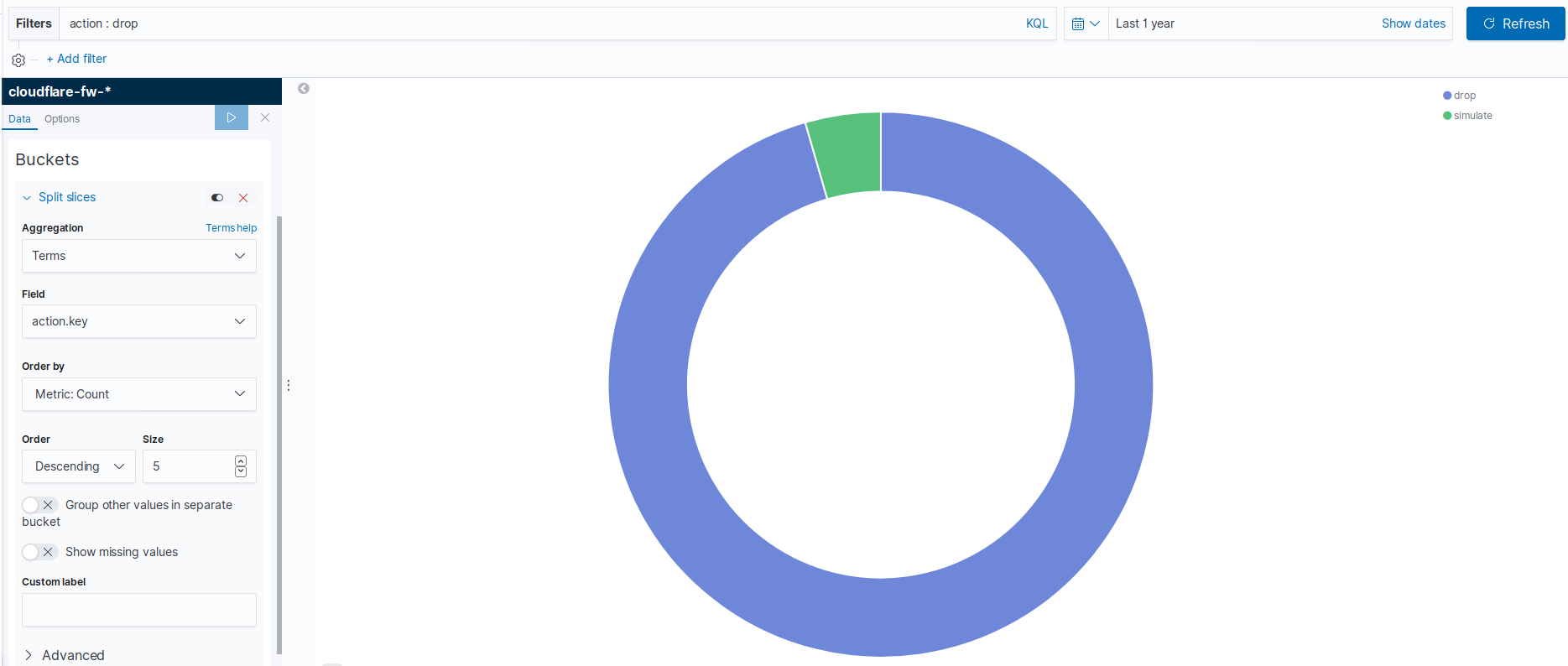Disable the Split slices aggregation toggle

(217, 198)
